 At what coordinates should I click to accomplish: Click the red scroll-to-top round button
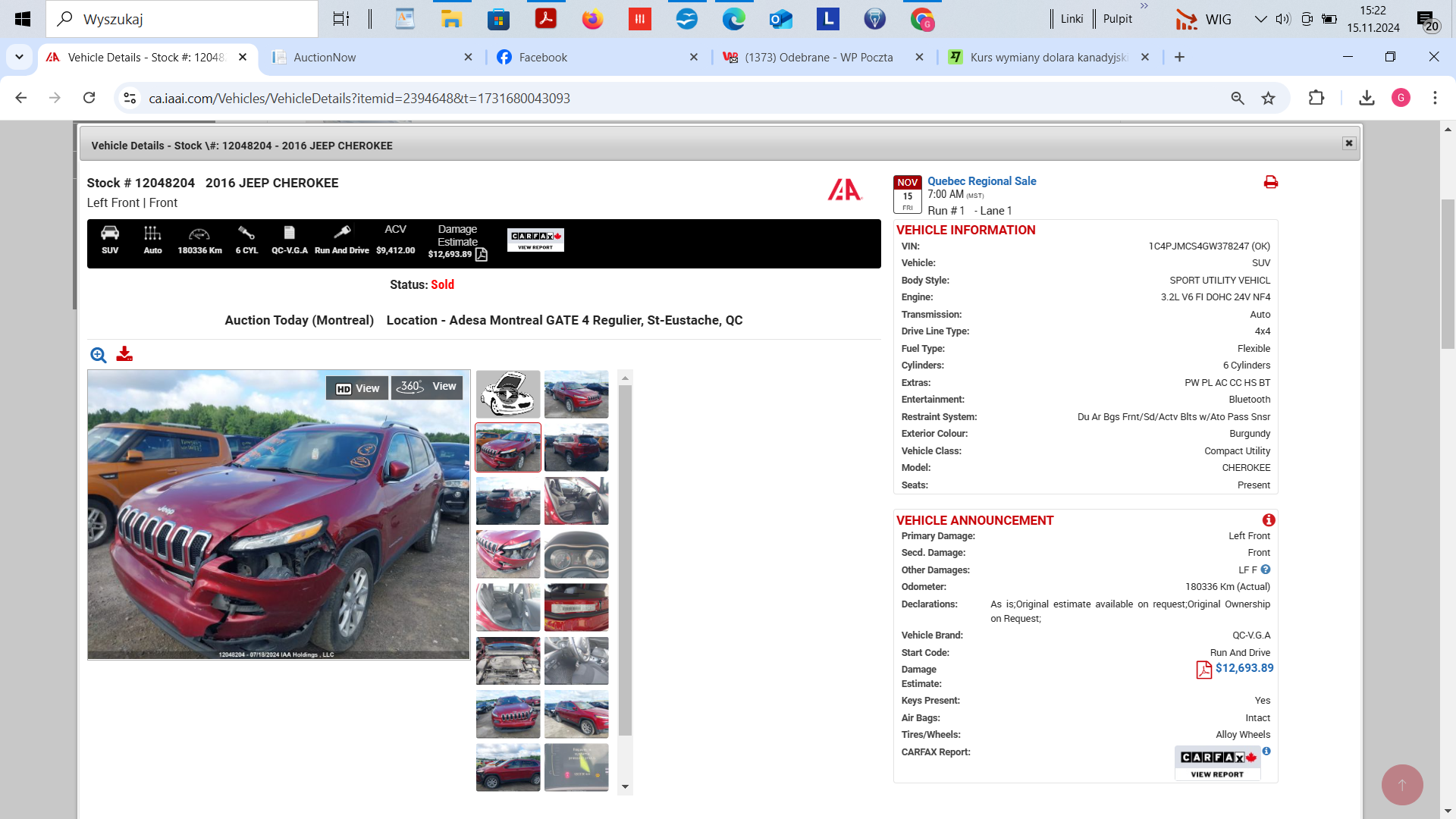(1402, 785)
